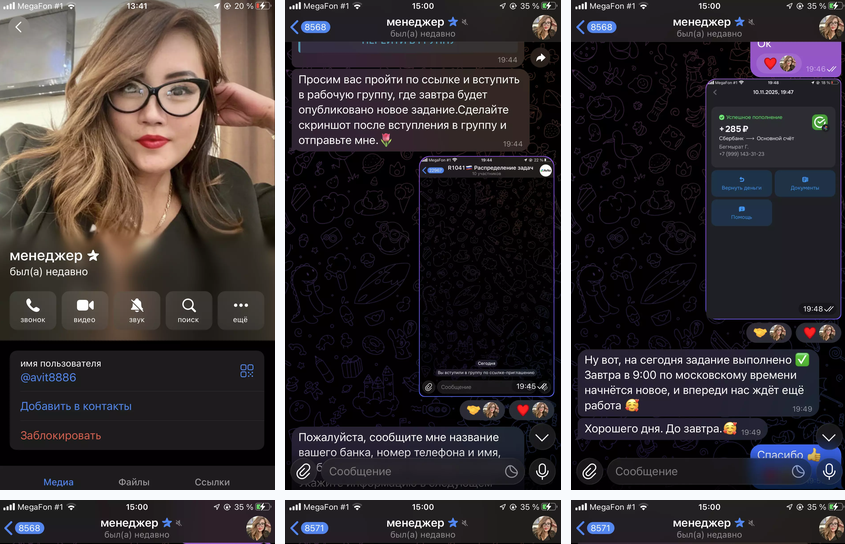The width and height of the screenshot is (845, 544).
Task: Open the @avit8886 username link
Action: pos(48,377)
